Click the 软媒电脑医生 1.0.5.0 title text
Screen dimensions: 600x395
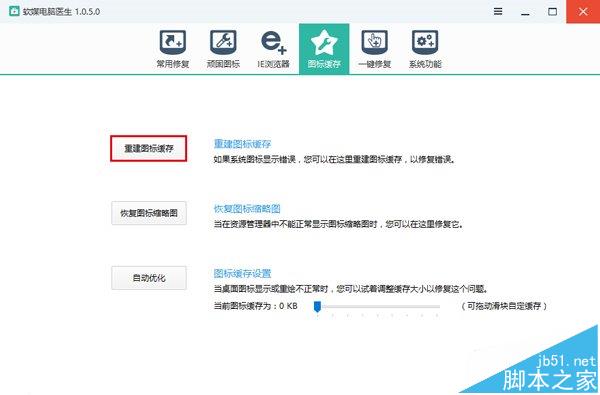tap(61, 11)
